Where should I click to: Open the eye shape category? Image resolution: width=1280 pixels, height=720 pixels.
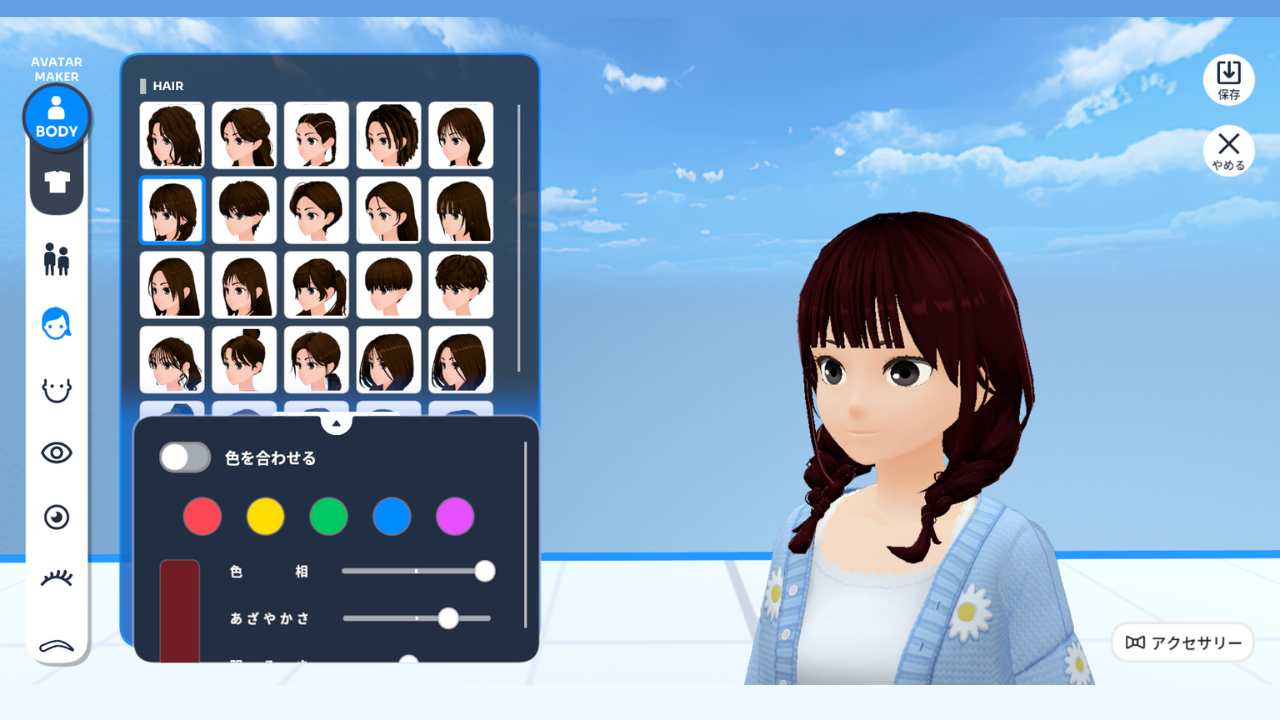pos(57,453)
